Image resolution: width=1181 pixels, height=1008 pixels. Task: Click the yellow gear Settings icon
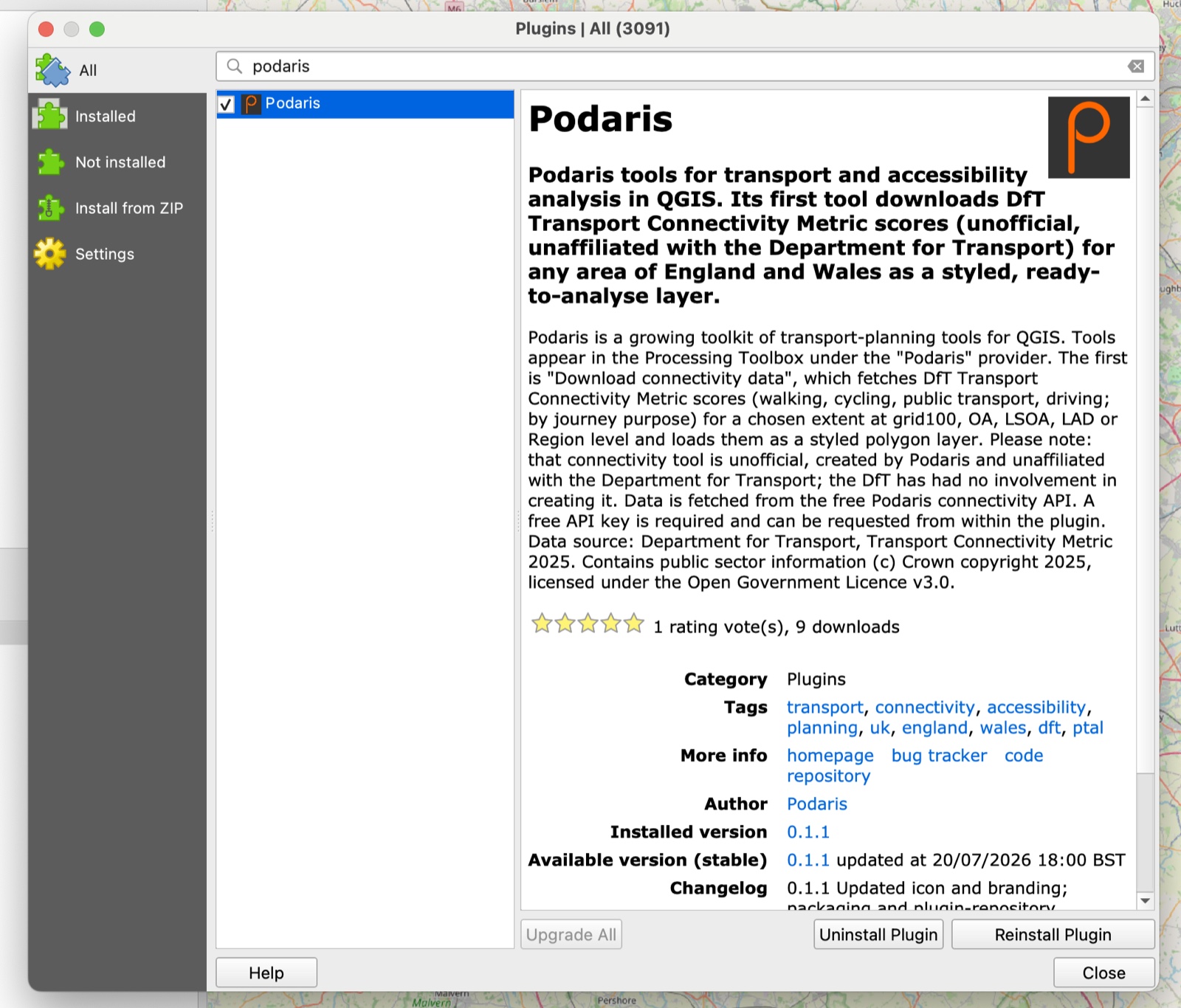point(50,254)
